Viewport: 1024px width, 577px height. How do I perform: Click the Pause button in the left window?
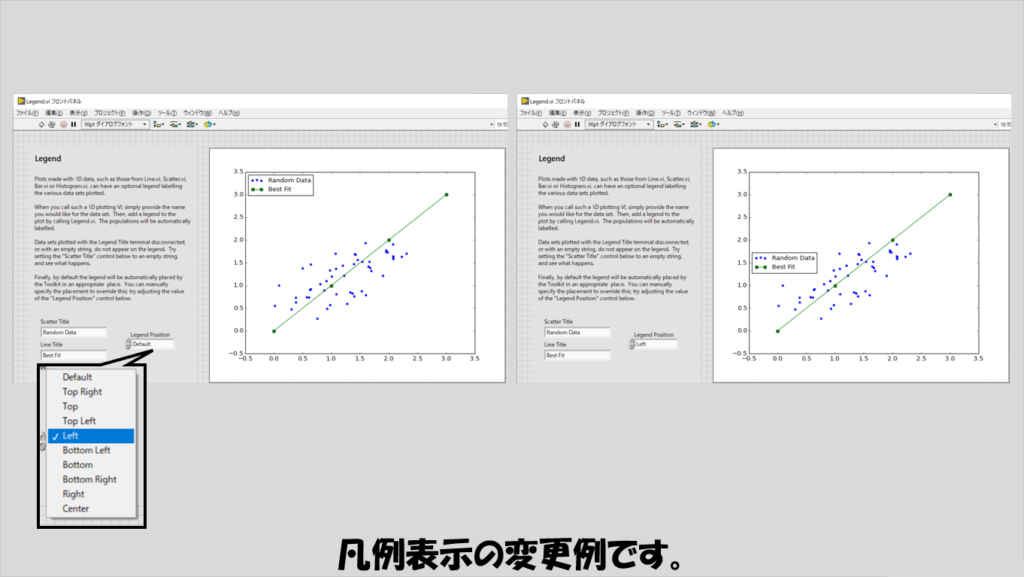click(74, 125)
